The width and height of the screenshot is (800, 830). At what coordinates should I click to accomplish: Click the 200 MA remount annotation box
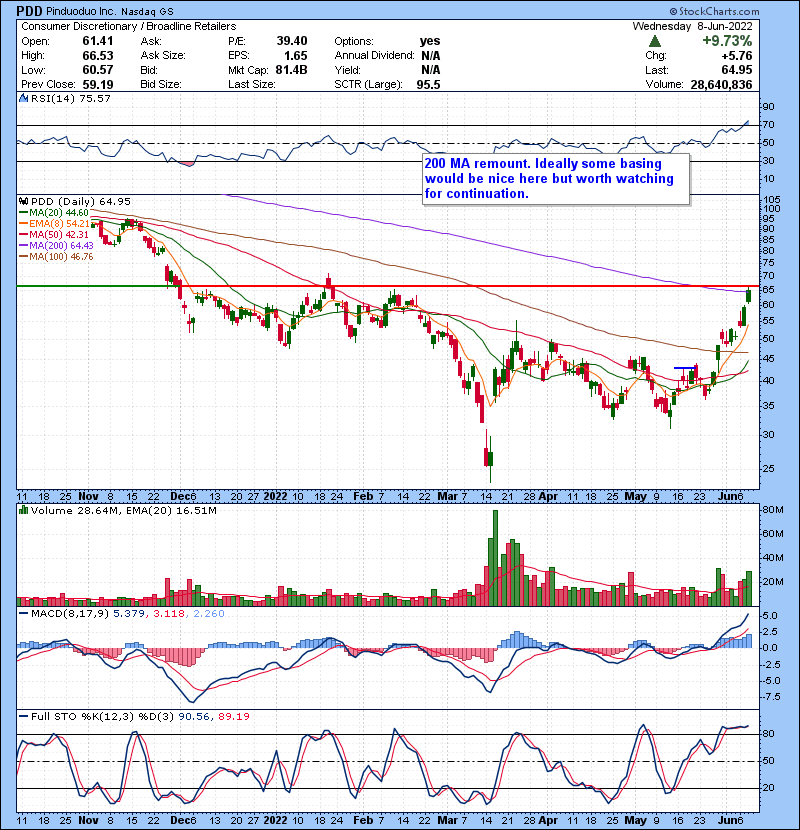(x=552, y=179)
